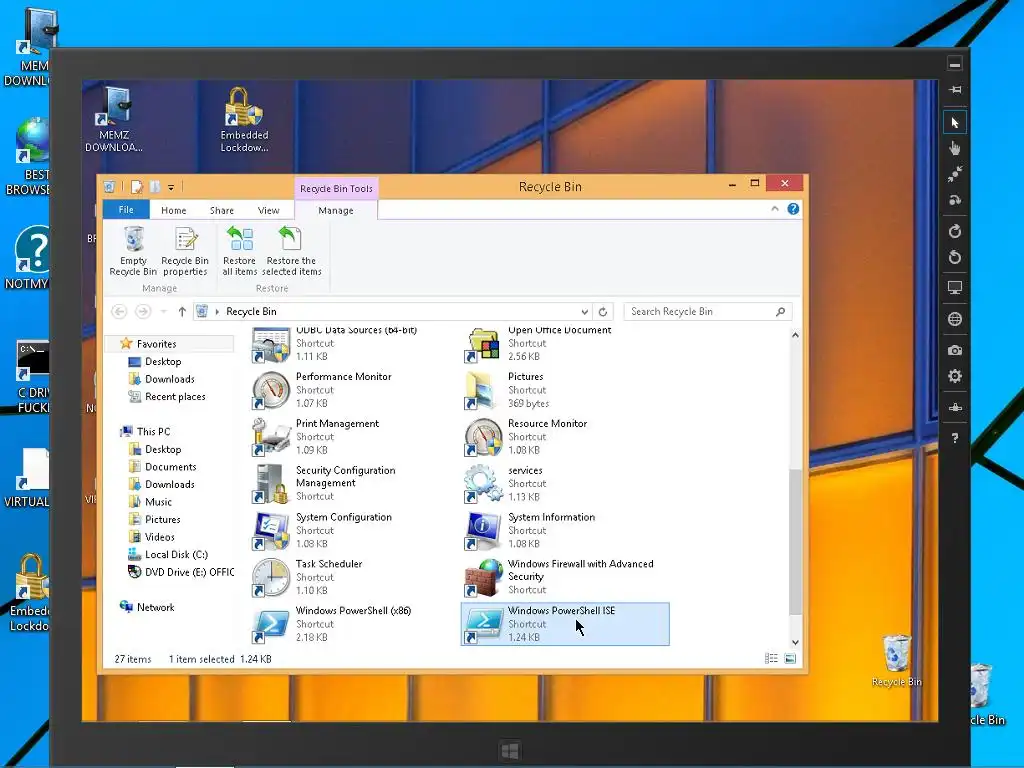Go up one level with the Up arrow

pyautogui.click(x=182, y=312)
